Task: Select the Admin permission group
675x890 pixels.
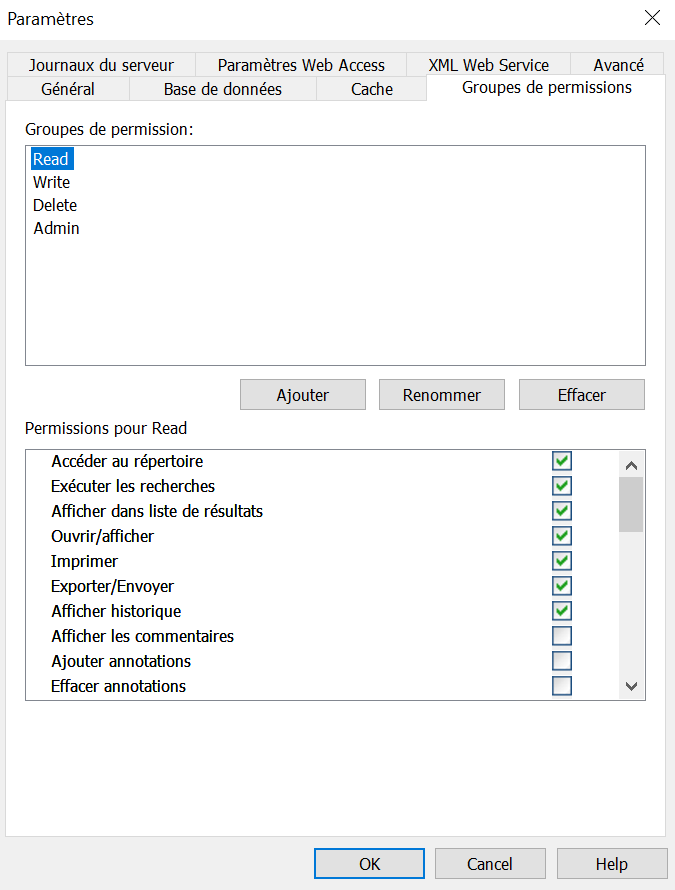Action: 56,228
